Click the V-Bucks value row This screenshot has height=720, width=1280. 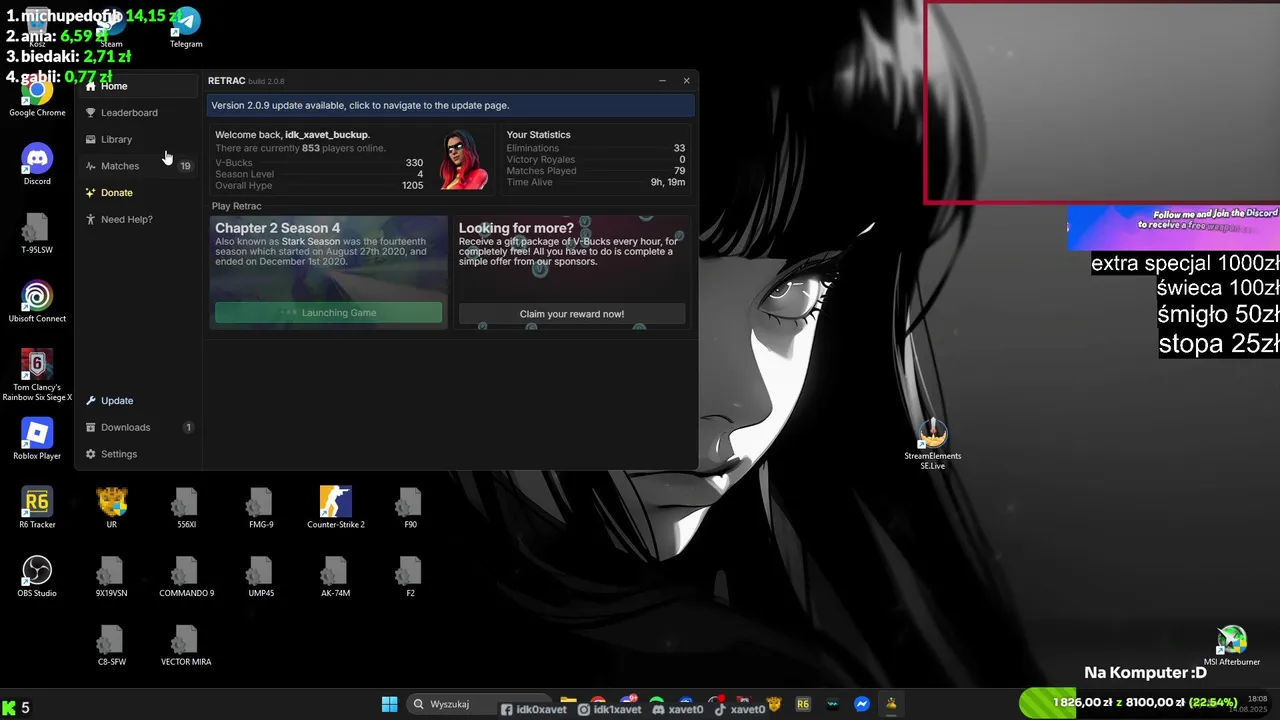[x=319, y=163]
